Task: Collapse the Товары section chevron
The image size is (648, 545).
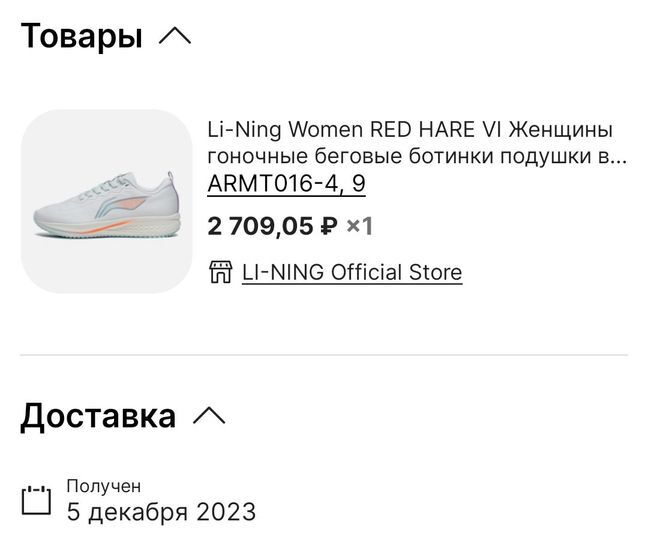Action: coord(174,37)
